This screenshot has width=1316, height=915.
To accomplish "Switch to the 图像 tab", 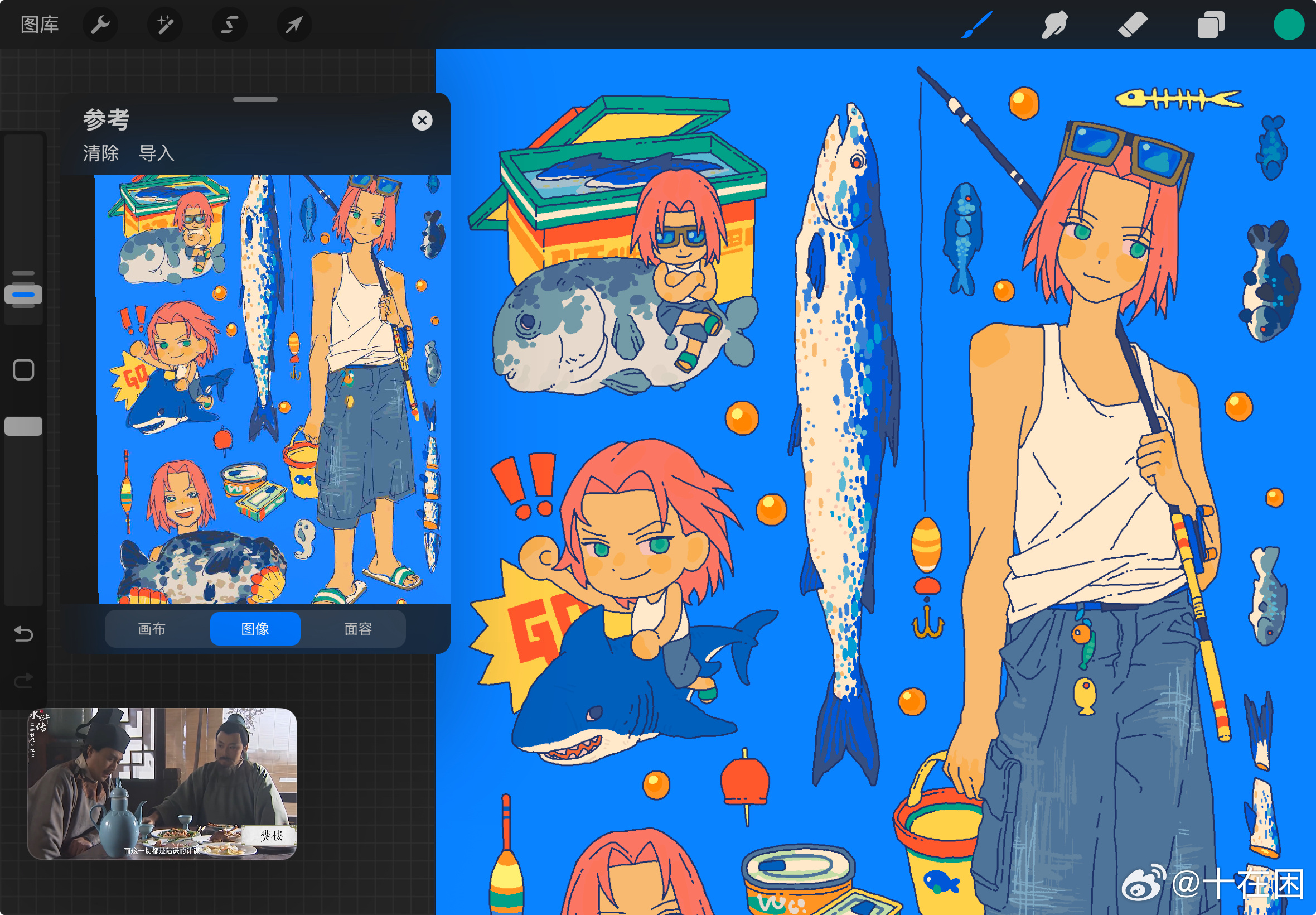I will (x=255, y=629).
